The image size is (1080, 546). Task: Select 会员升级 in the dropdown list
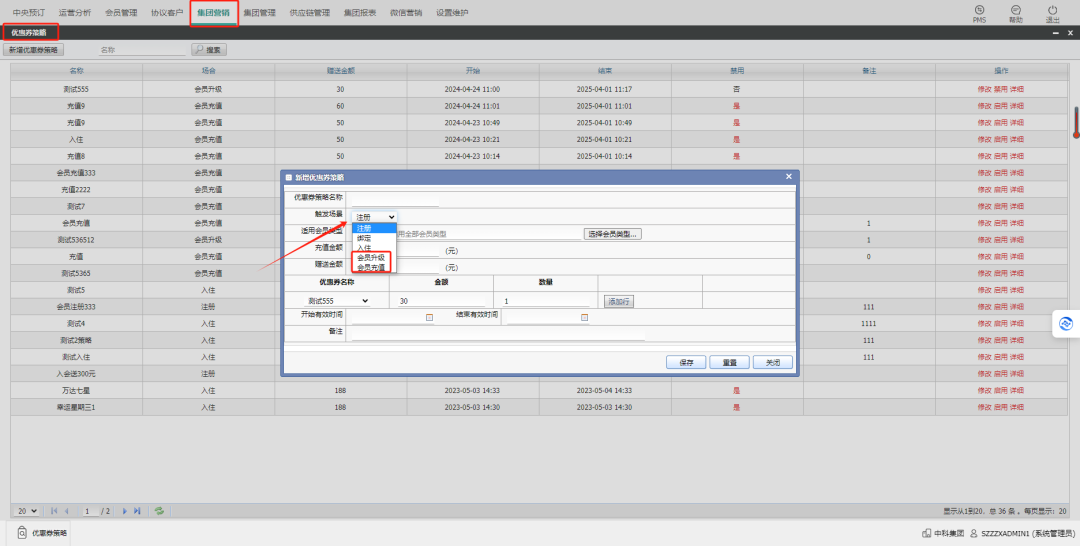point(375,258)
